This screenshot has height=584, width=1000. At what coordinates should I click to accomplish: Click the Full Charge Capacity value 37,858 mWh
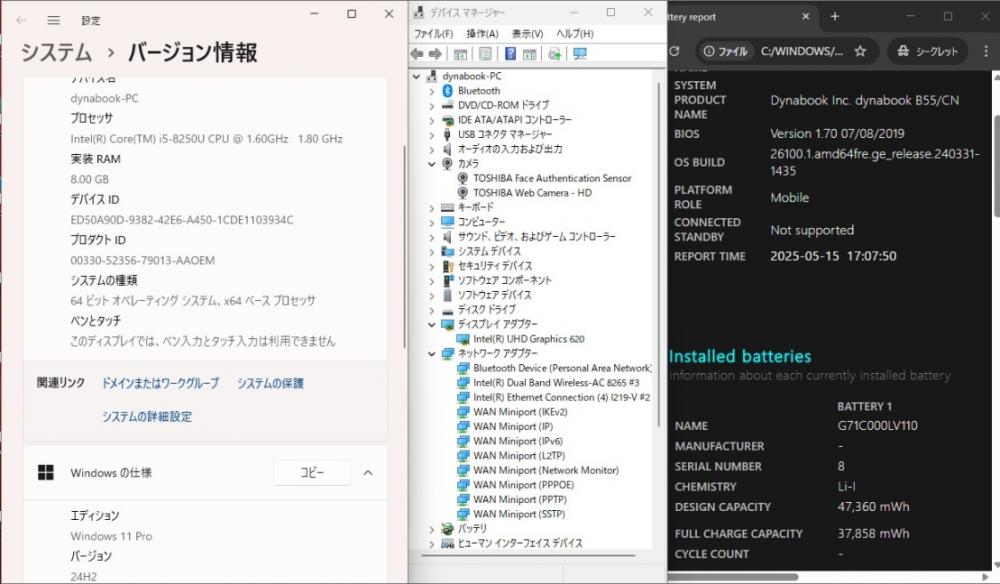point(873,534)
